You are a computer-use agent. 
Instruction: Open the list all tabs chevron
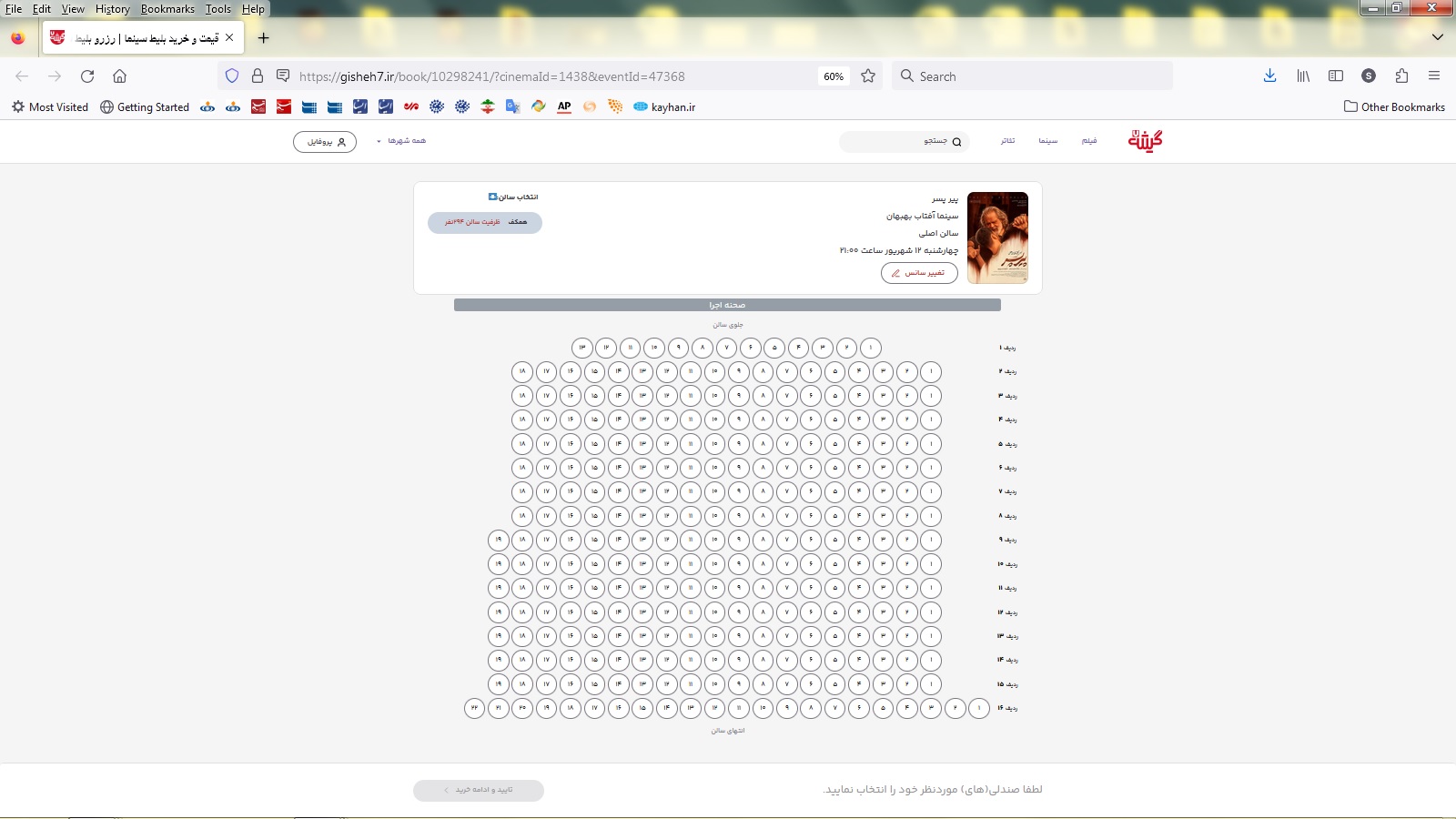pyautogui.click(x=1438, y=37)
